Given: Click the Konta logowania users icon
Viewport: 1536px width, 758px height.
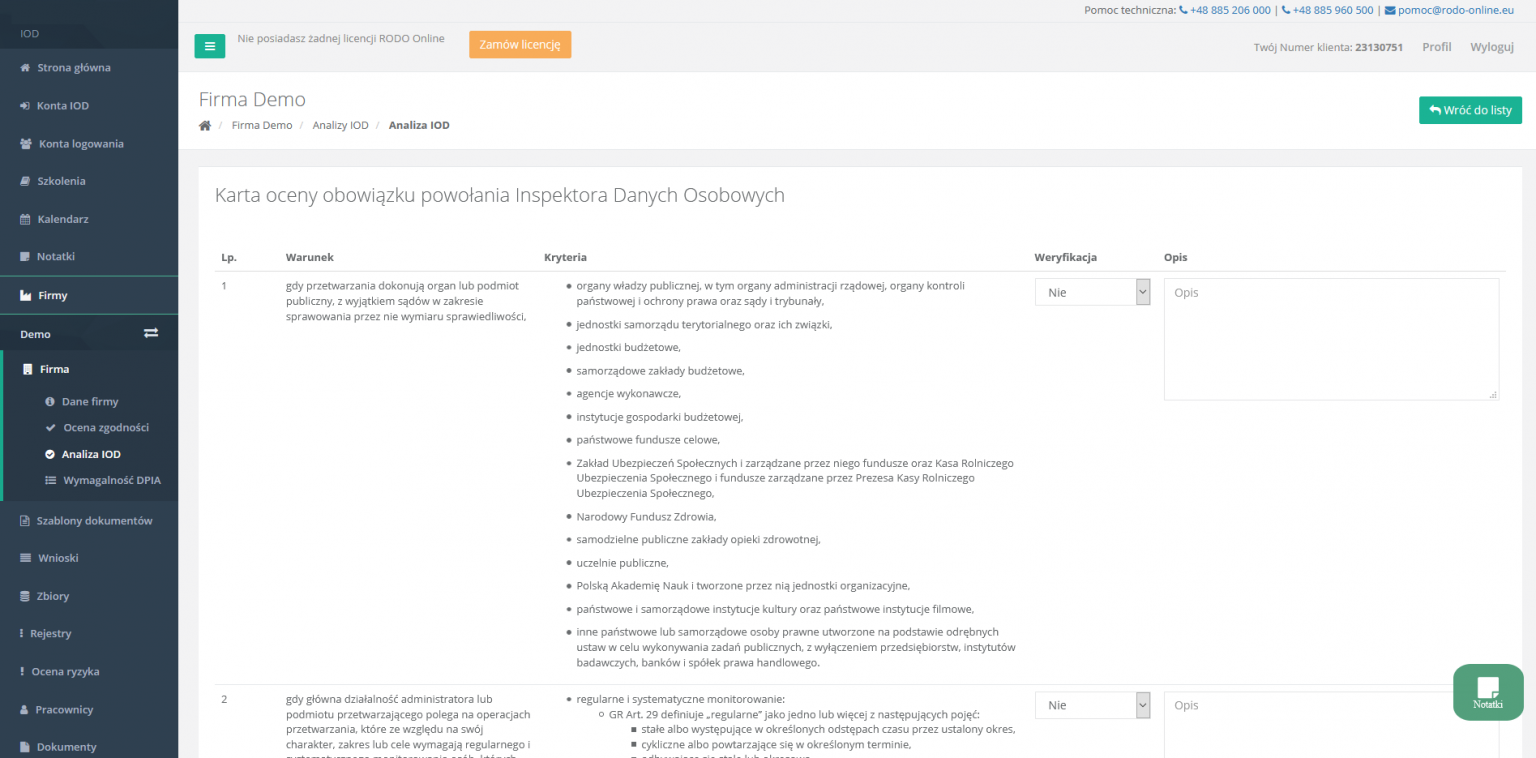Looking at the screenshot, I should 26,144.
